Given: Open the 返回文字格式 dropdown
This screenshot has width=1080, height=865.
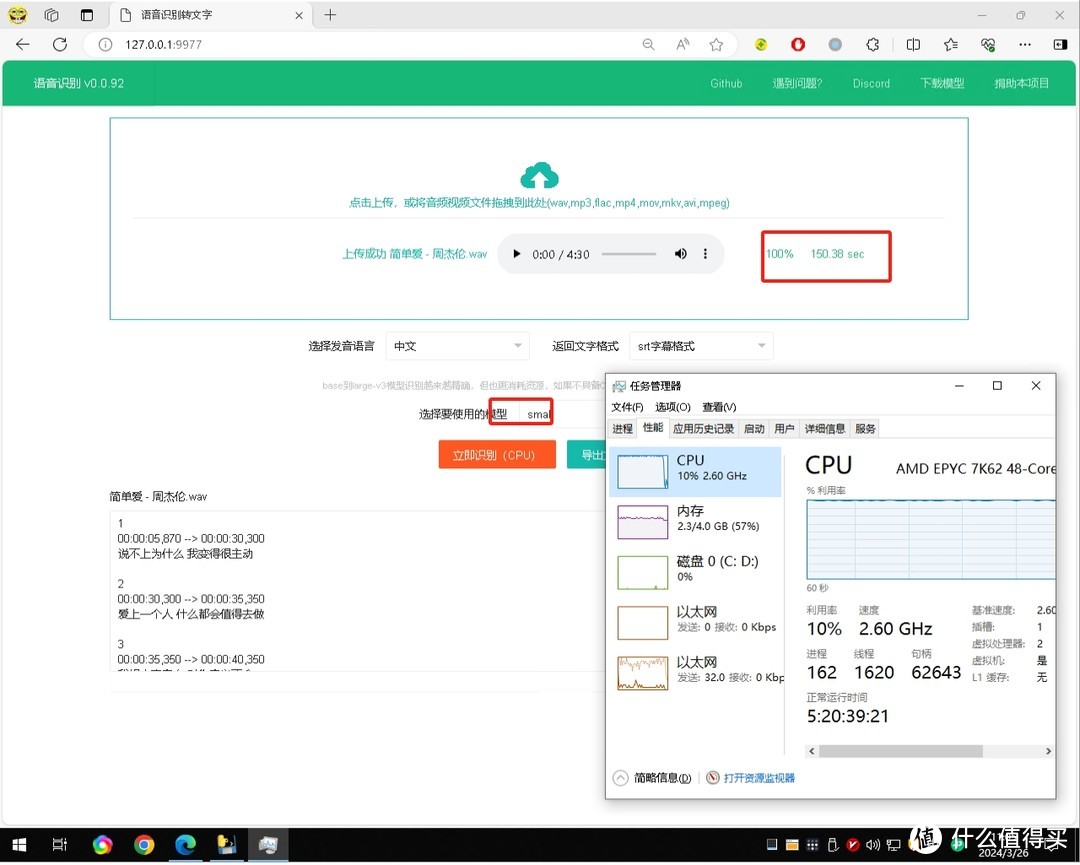Looking at the screenshot, I should [701, 346].
